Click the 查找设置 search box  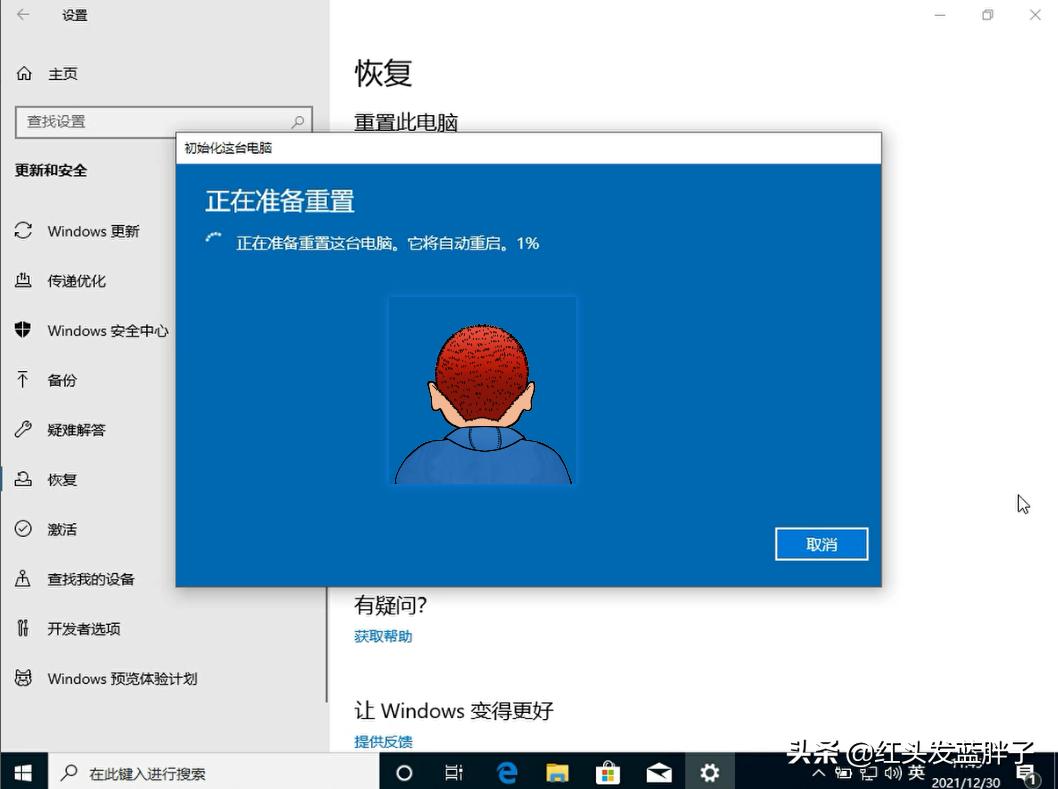164,121
